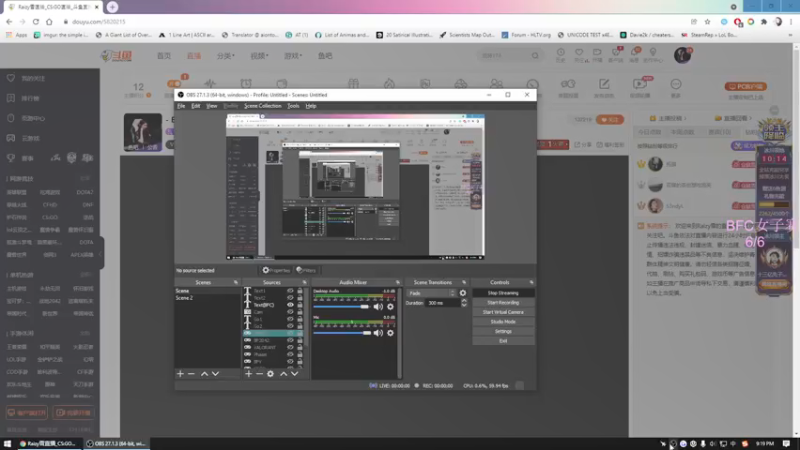Screen dimensions: 800x450
Task: Remove the selected scene with Scenes minus icon
Action: click(x=191, y=374)
